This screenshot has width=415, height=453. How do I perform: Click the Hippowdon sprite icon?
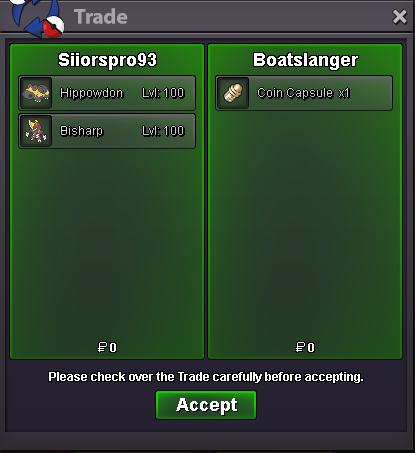point(36,93)
